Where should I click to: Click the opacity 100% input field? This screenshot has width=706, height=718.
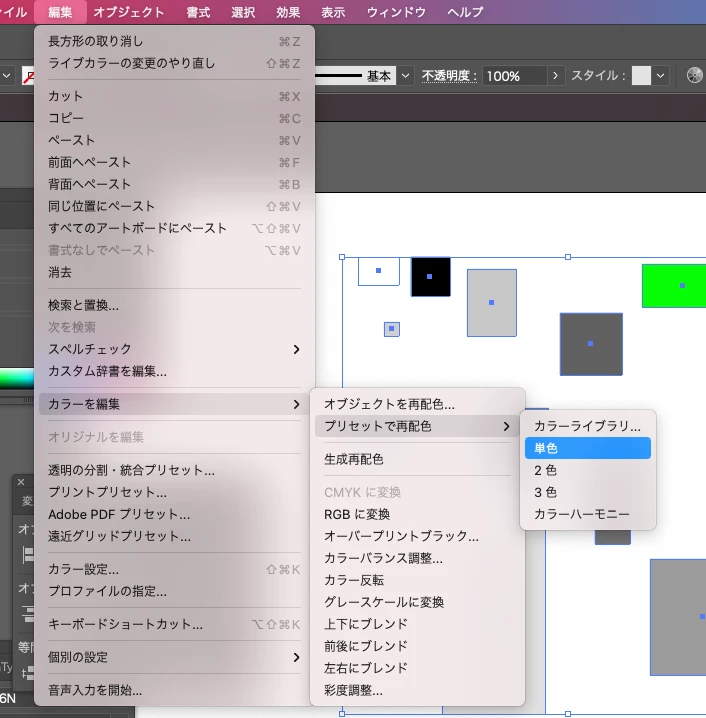click(515, 76)
